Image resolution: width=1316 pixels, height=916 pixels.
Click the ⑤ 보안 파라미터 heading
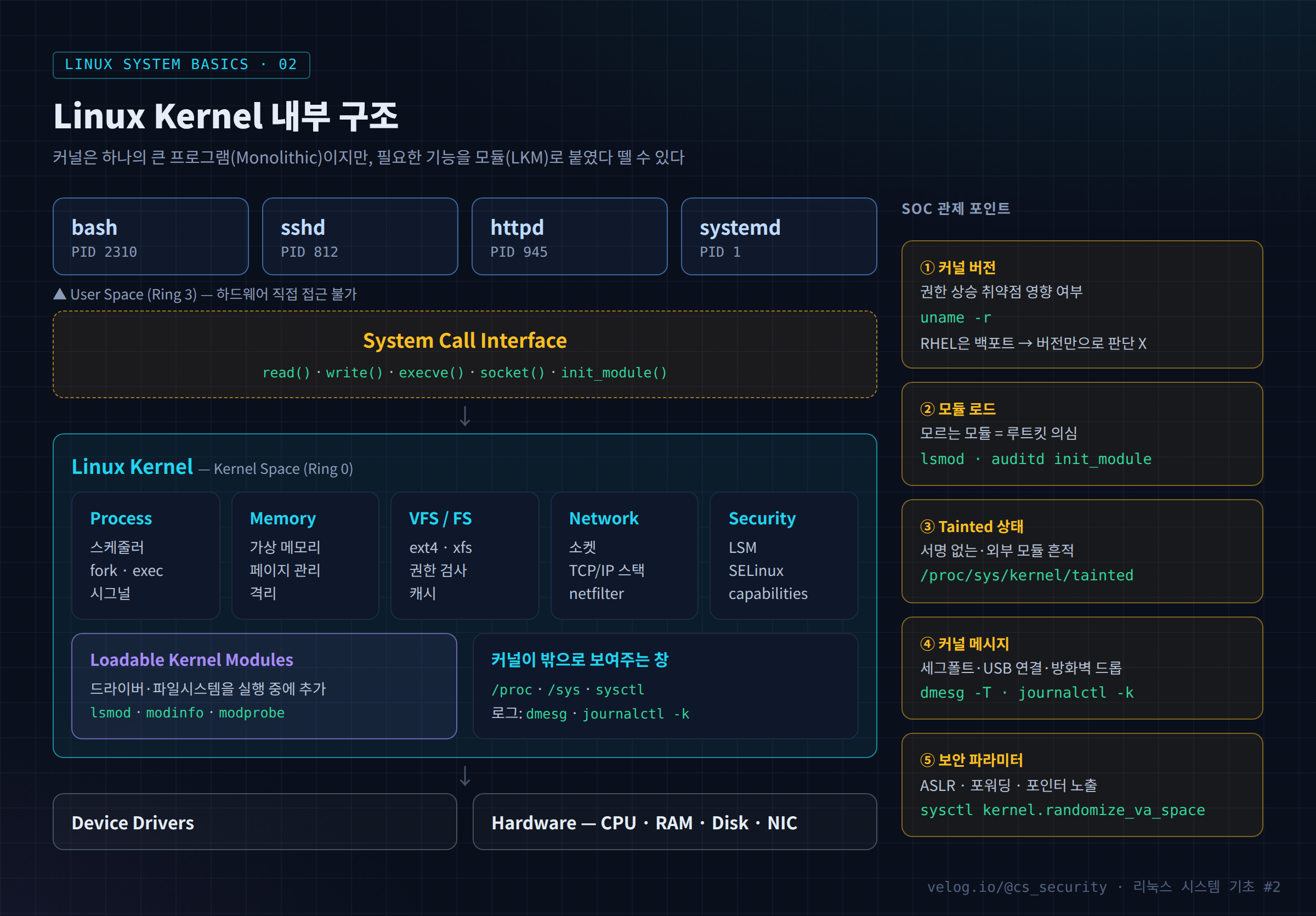pyautogui.click(x=972, y=760)
